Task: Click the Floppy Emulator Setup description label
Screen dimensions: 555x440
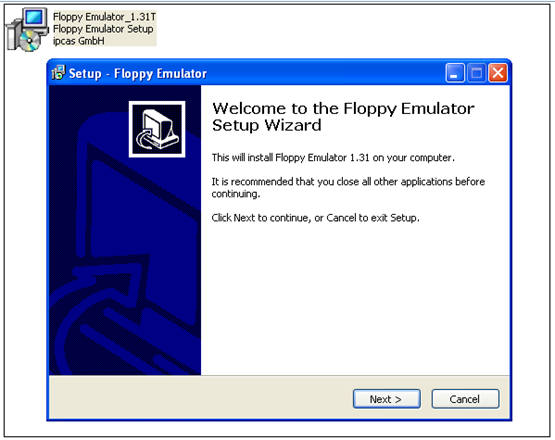Action: point(103,29)
